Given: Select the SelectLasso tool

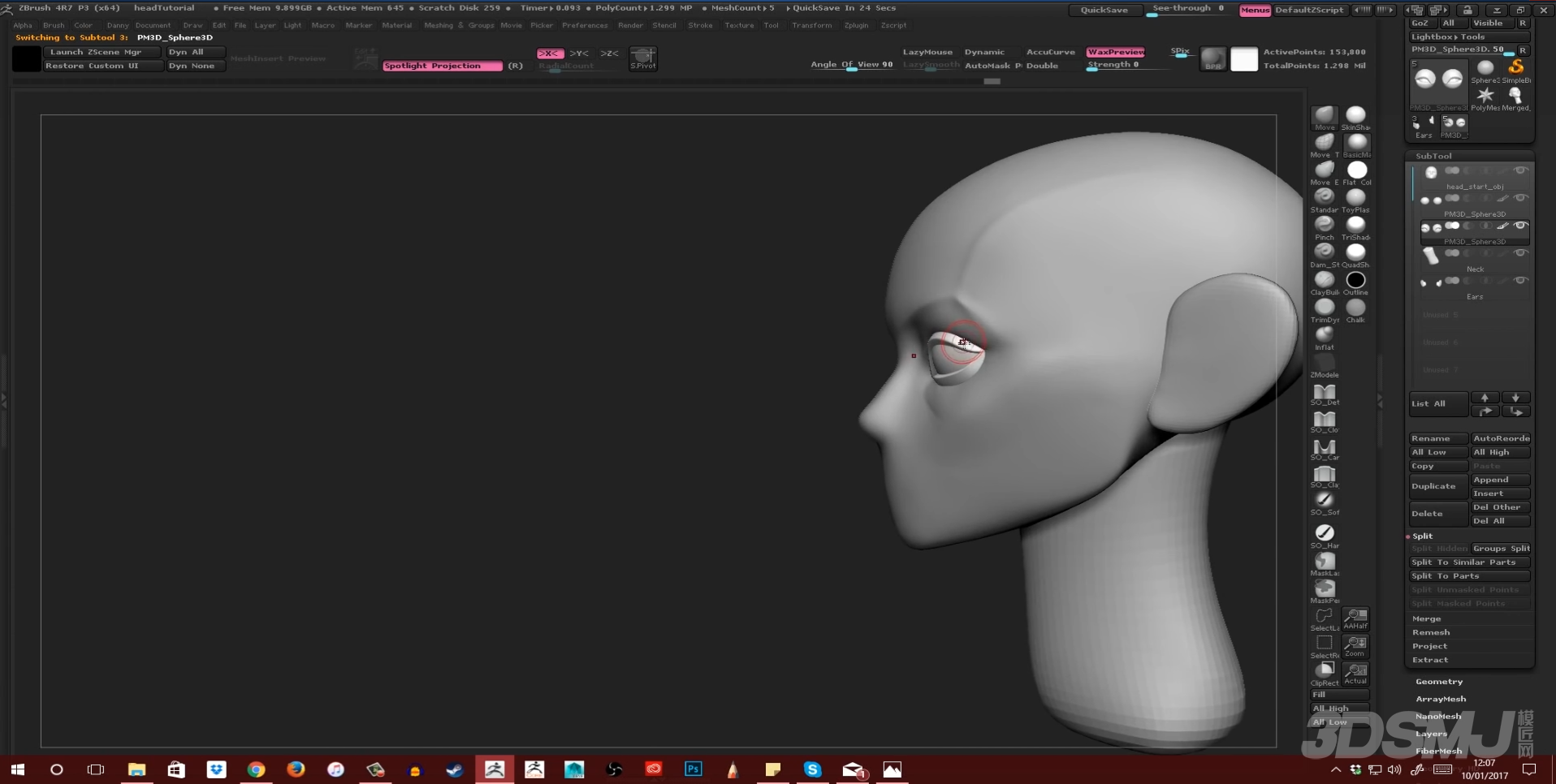Looking at the screenshot, I should (1325, 618).
